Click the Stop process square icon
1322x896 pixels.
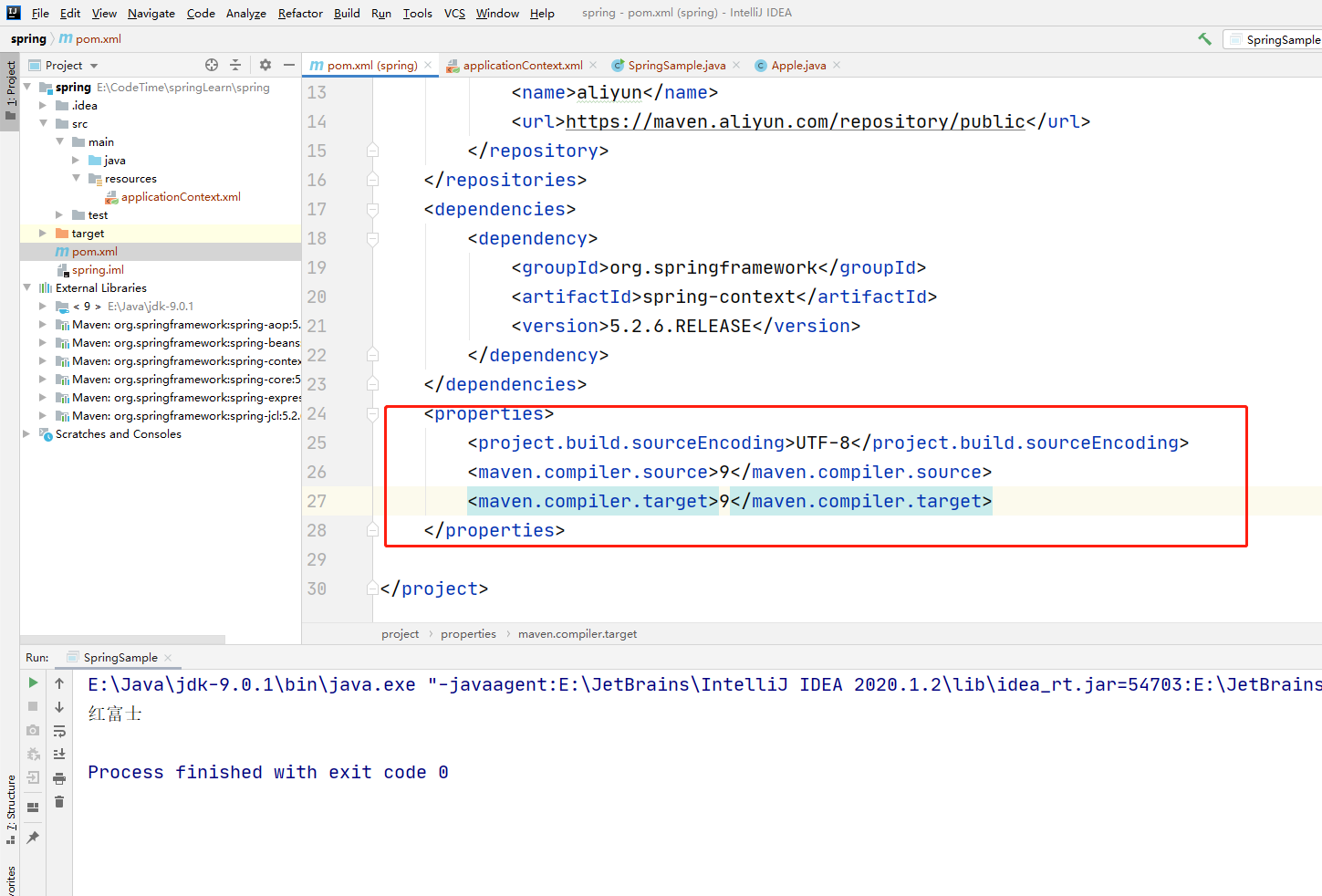pos(33,706)
